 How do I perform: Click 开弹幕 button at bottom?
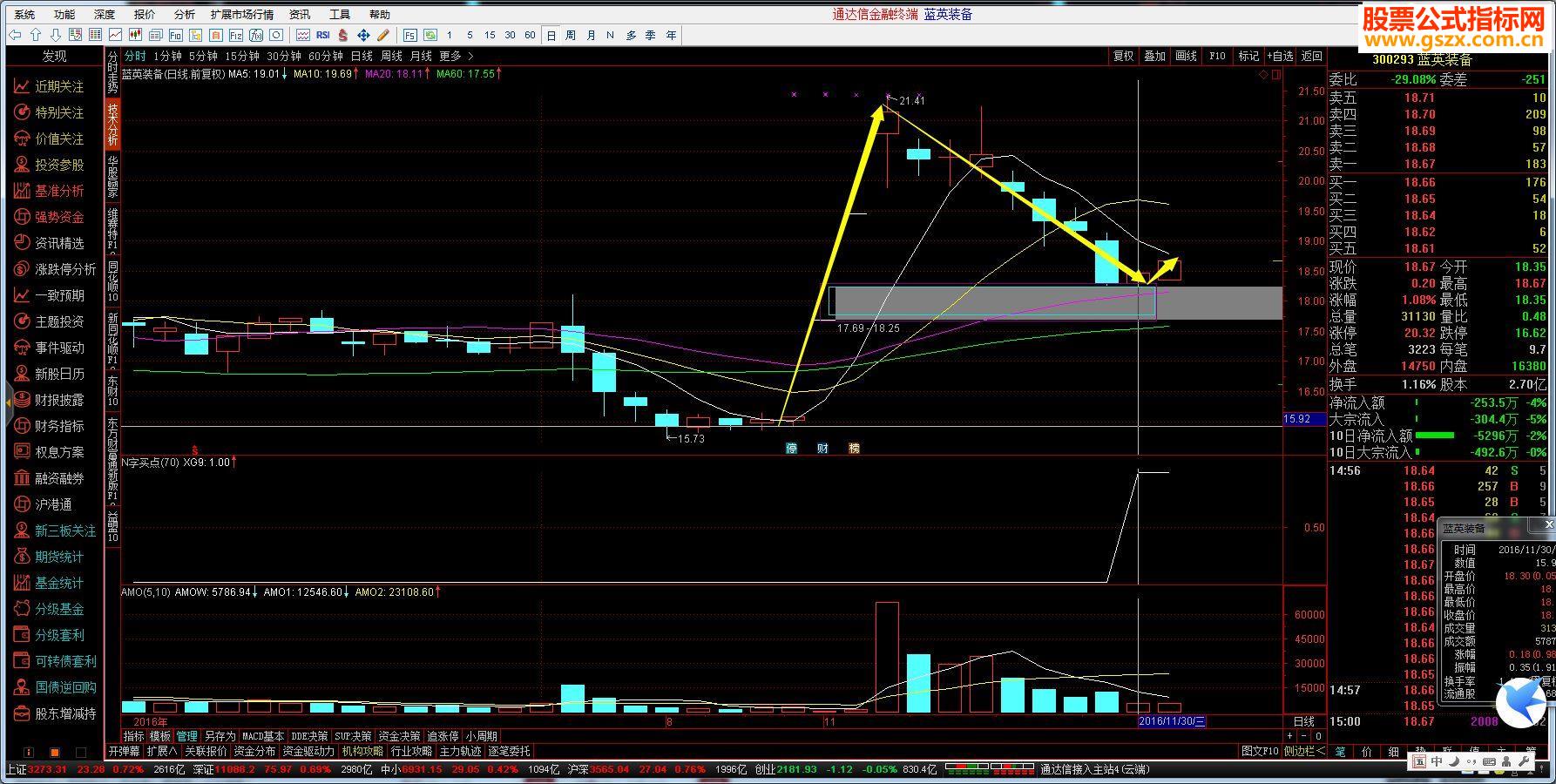(x=124, y=751)
